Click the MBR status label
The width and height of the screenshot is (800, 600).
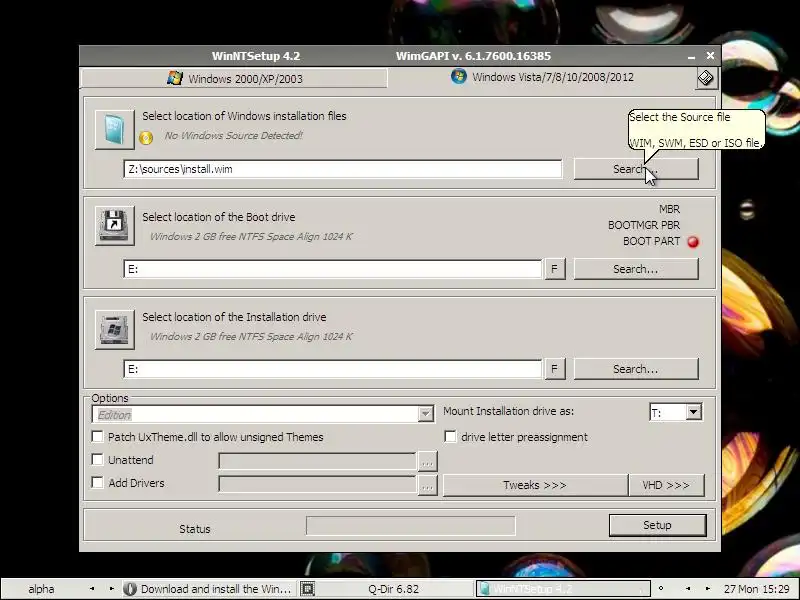point(669,209)
